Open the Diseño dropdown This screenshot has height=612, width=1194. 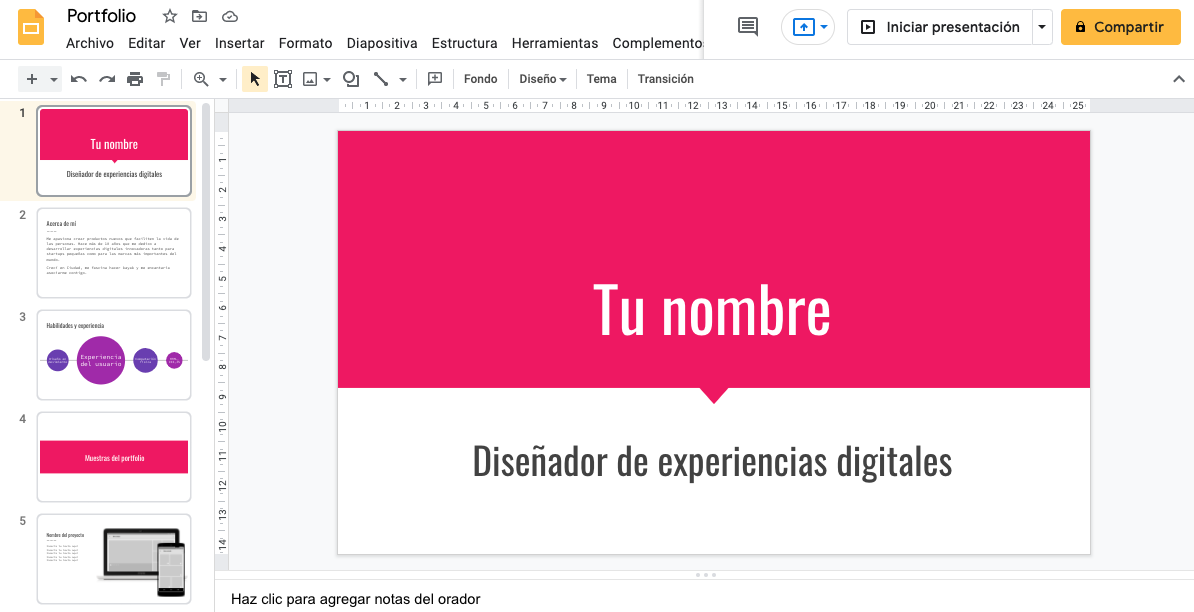(x=542, y=78)
